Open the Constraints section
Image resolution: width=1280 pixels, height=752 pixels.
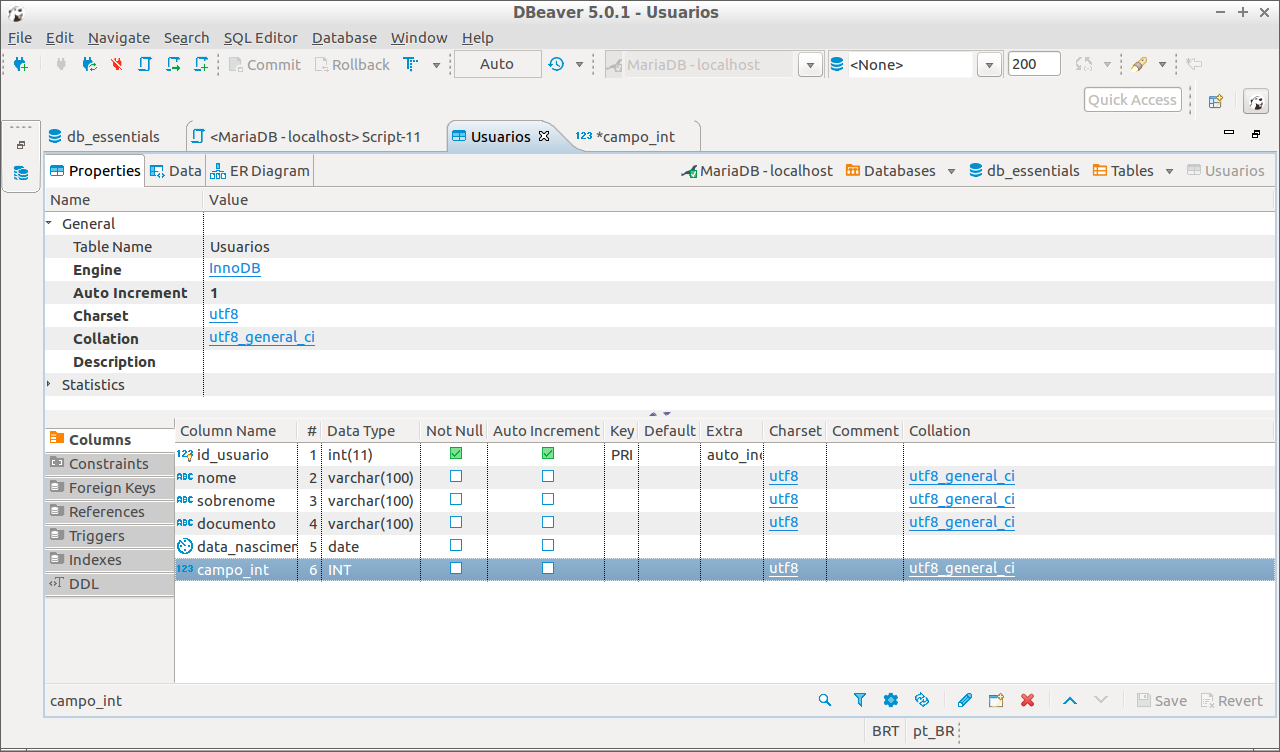click(x=109, y=464)
